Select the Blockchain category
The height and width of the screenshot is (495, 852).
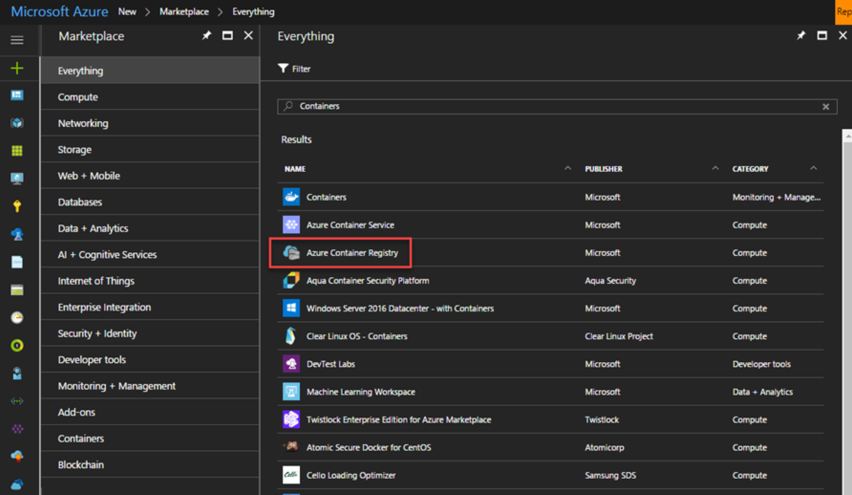point(151,465)
